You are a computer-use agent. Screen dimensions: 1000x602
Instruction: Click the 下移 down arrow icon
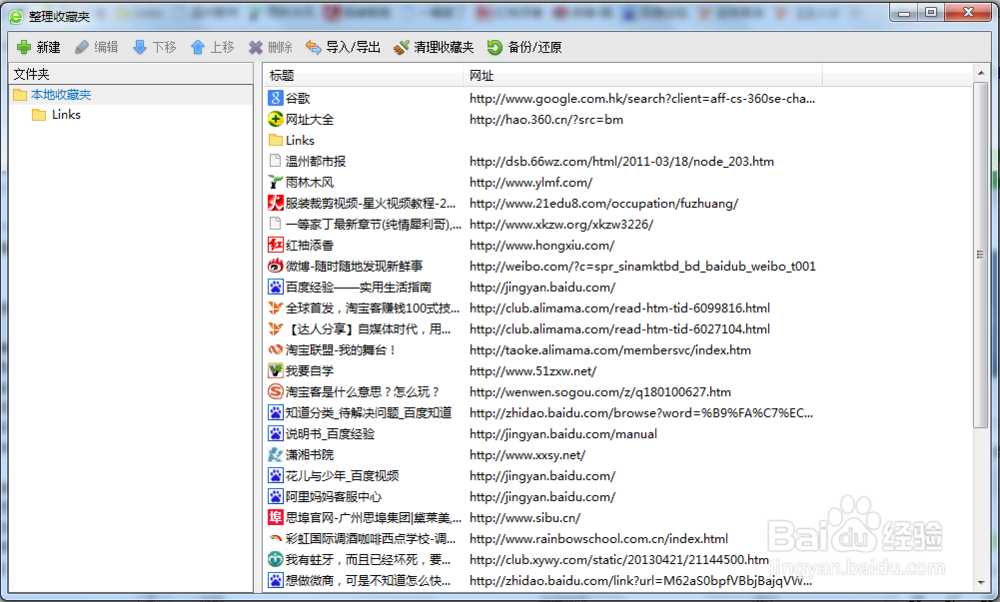click(x=140, y=47)
